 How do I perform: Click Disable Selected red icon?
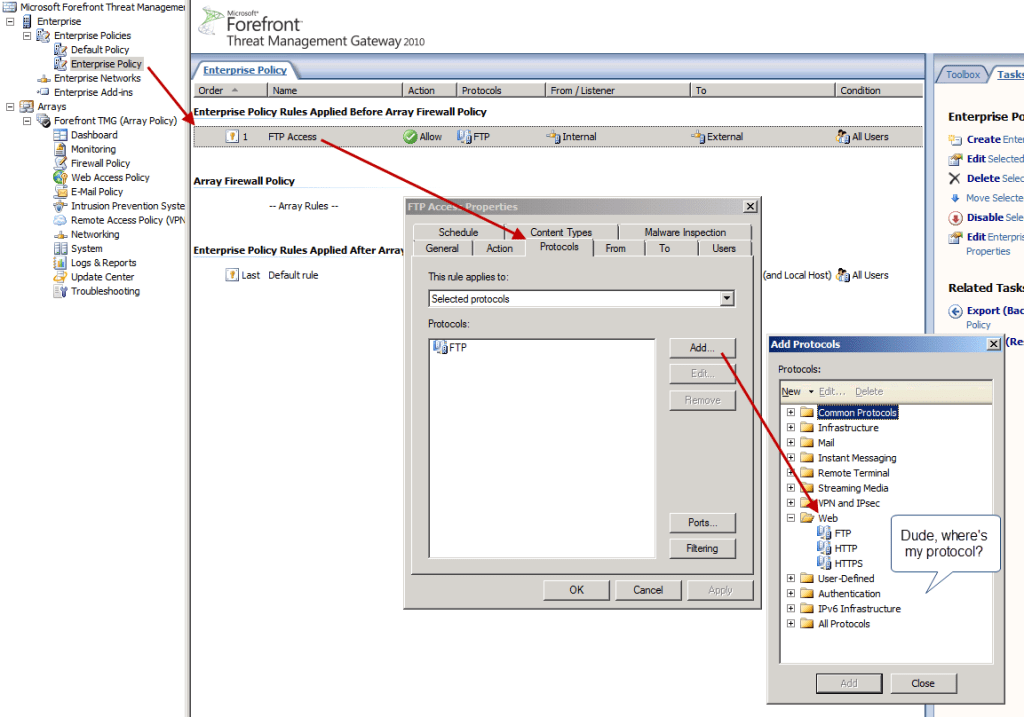[x=955, y=217]
